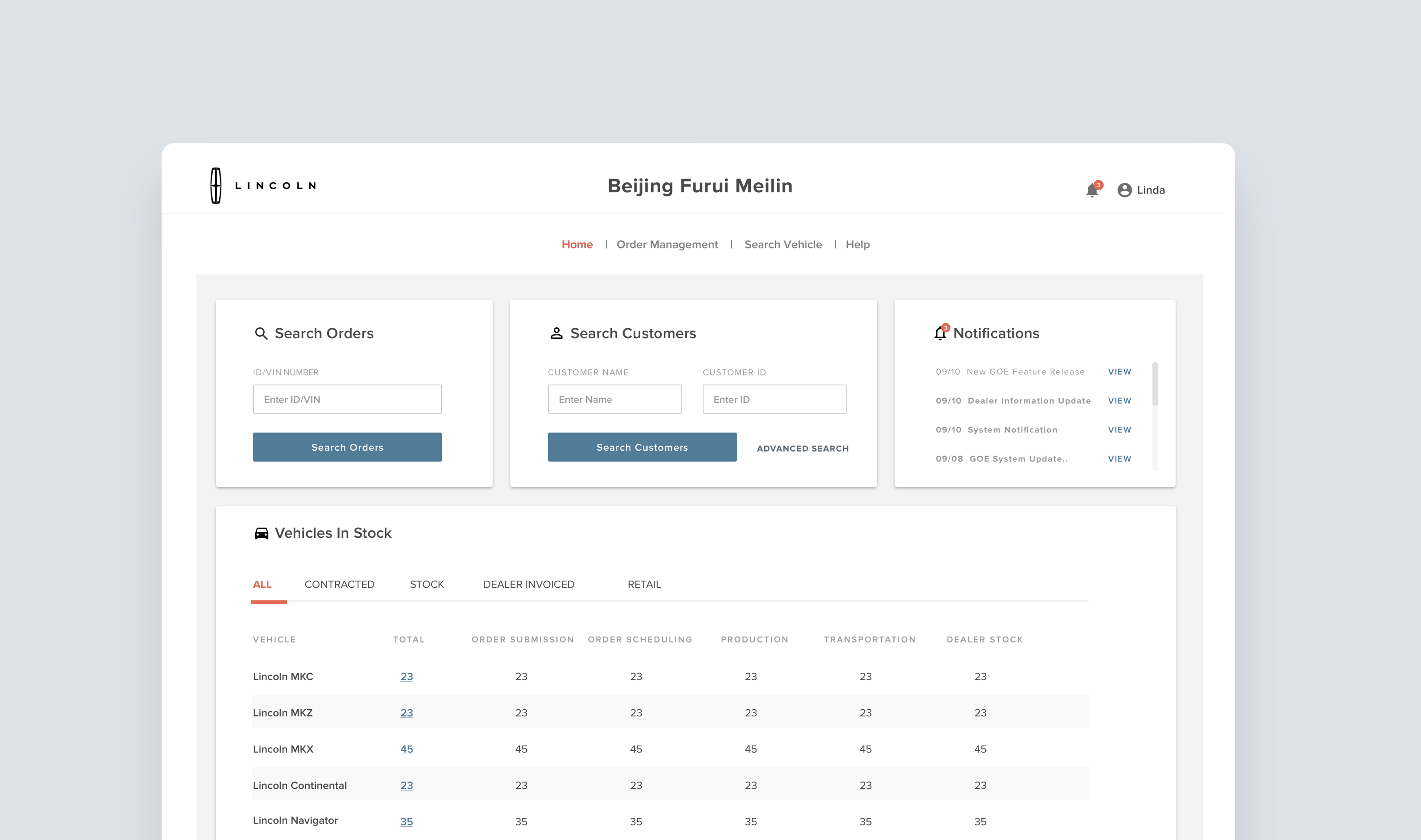Click the Search Orders button
The height and width of the screenshot is (840, 1421).
347,447
